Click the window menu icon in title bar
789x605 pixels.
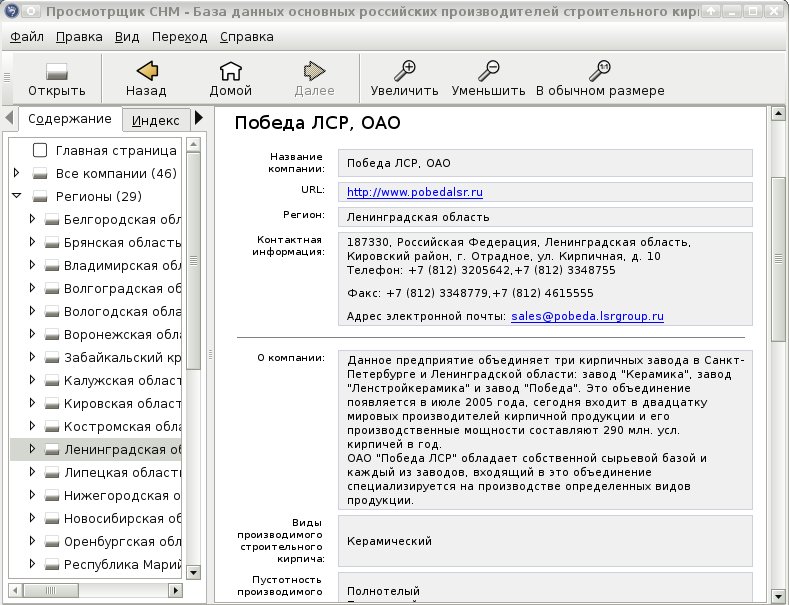coord(12,10)
